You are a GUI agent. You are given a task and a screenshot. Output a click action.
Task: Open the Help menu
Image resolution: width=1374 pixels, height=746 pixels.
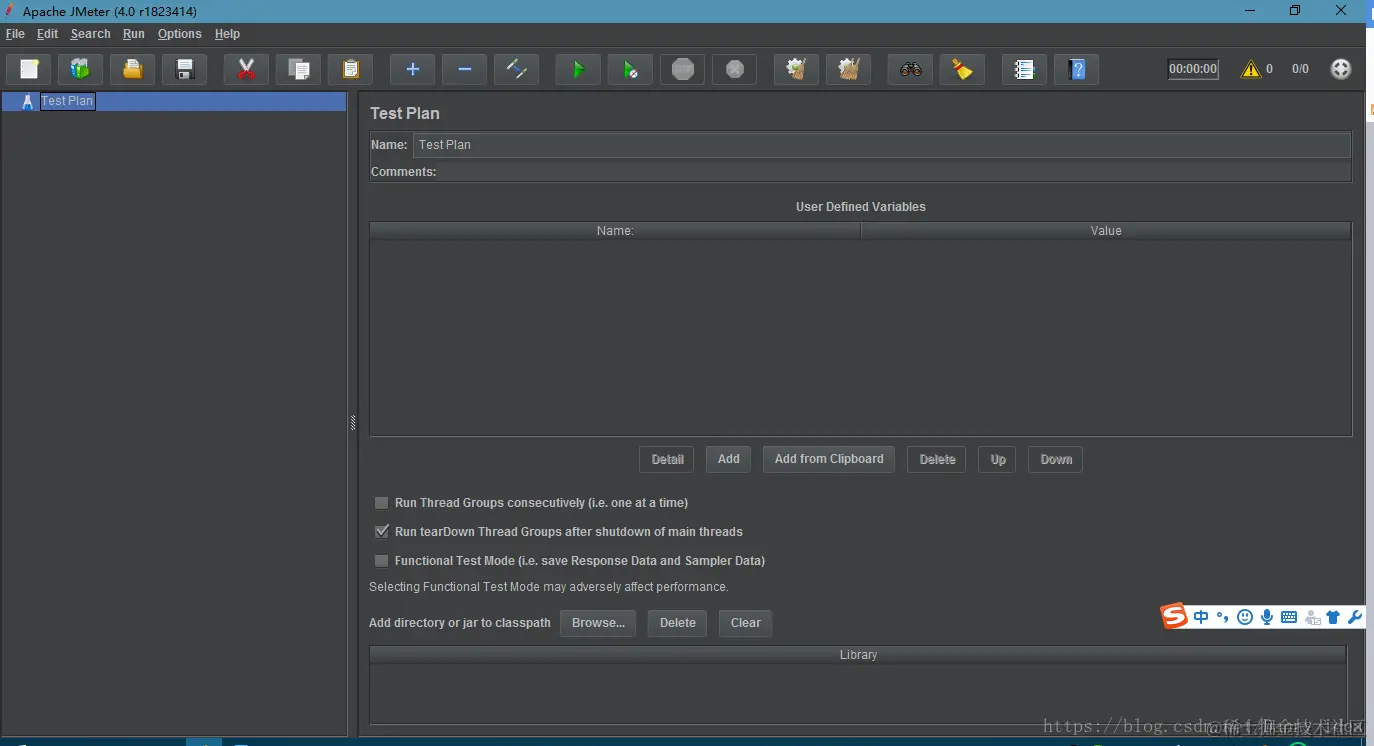(x=227, y=34)
